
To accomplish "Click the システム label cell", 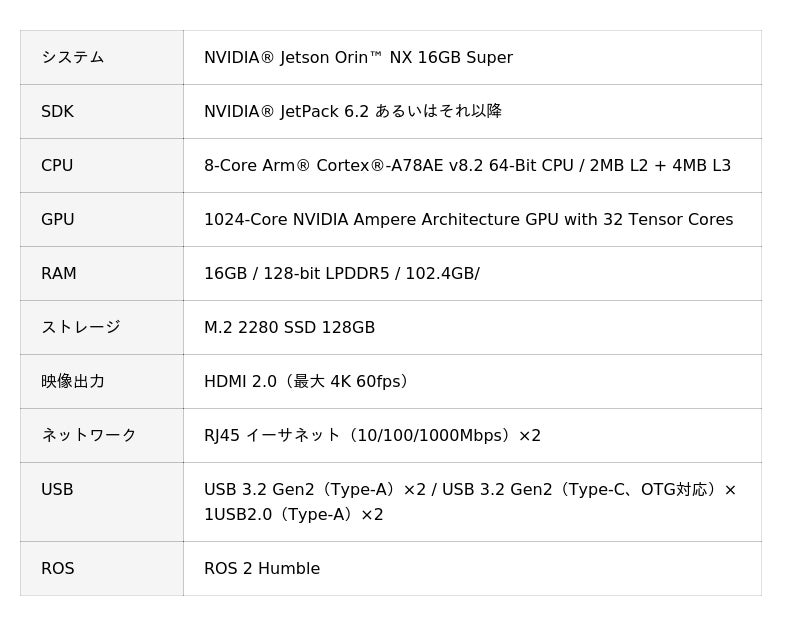I will point(72,57).
